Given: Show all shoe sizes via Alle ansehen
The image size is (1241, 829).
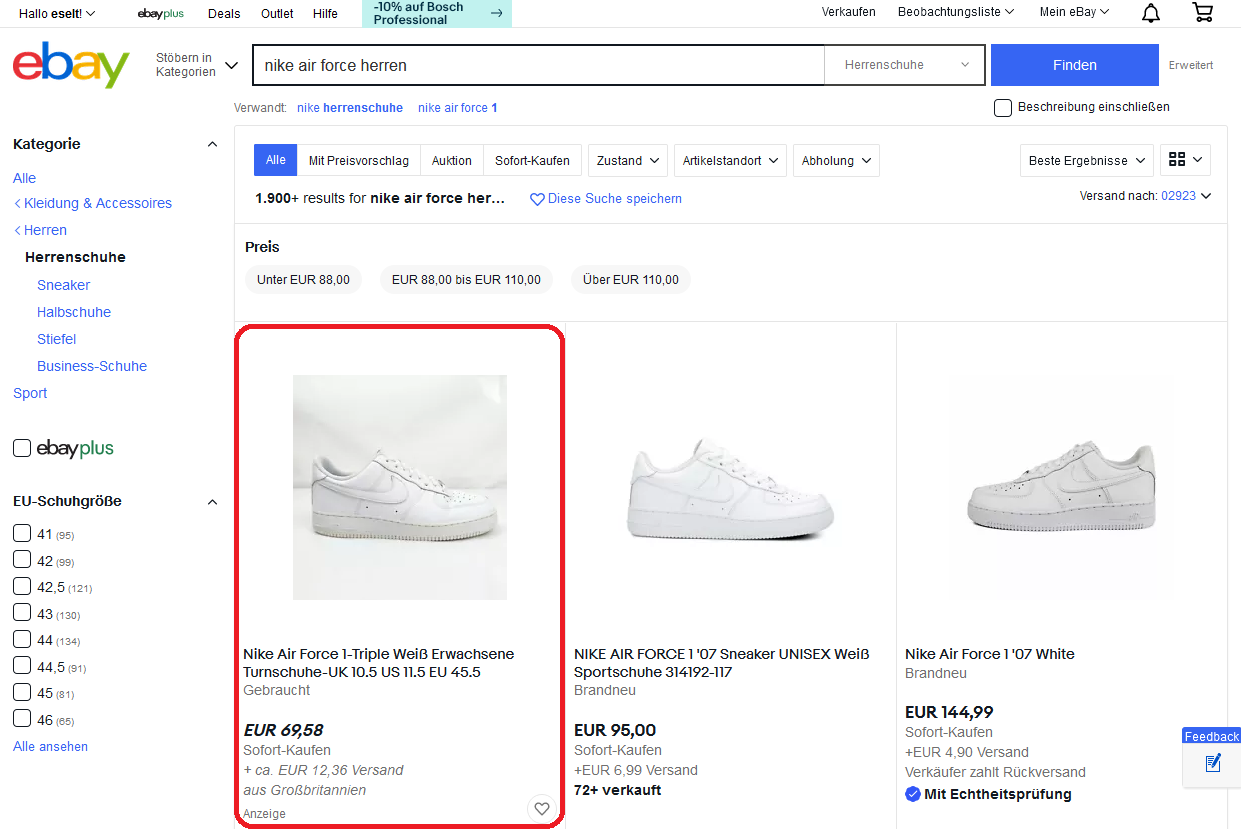Looking at the screenshot, I should (50, 747).
